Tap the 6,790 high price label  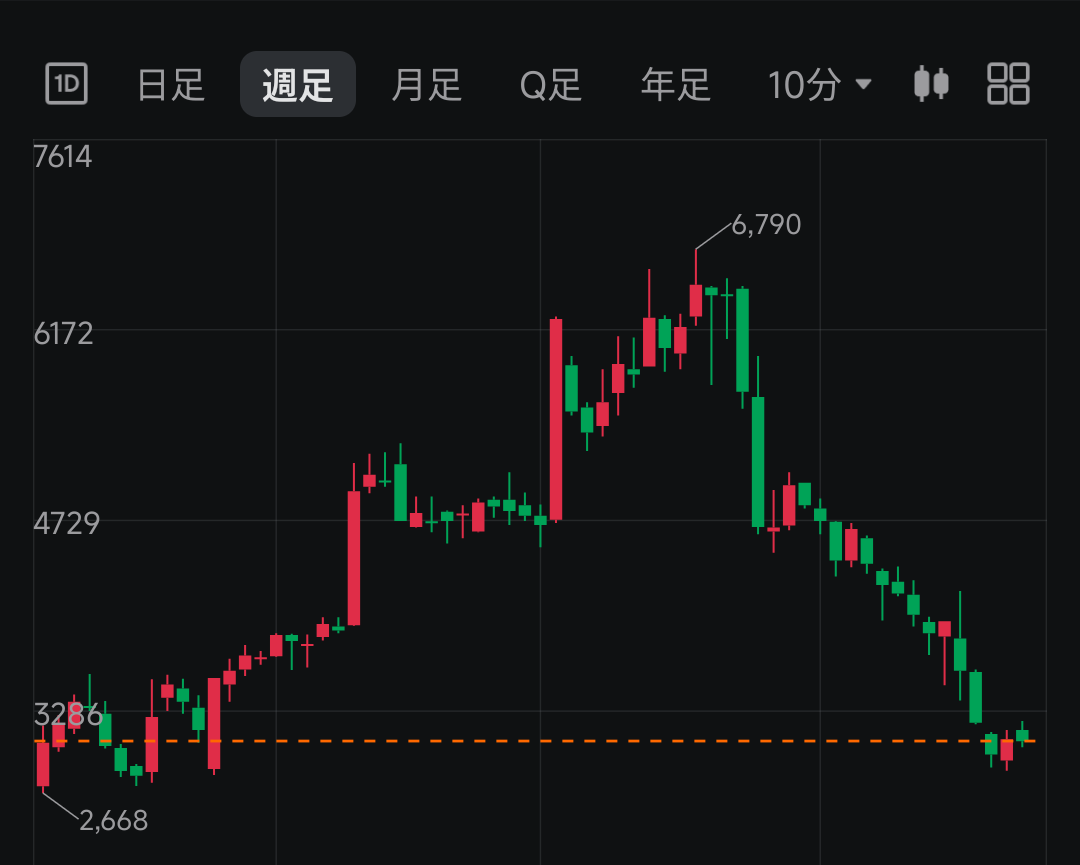(x=766, y=225)
